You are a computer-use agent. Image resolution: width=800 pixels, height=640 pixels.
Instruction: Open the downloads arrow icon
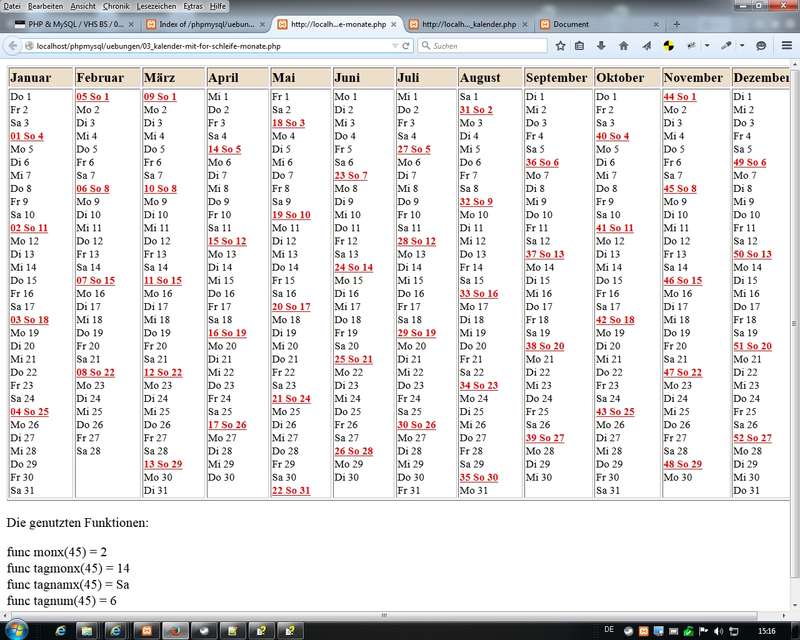(x=601, y=46)
